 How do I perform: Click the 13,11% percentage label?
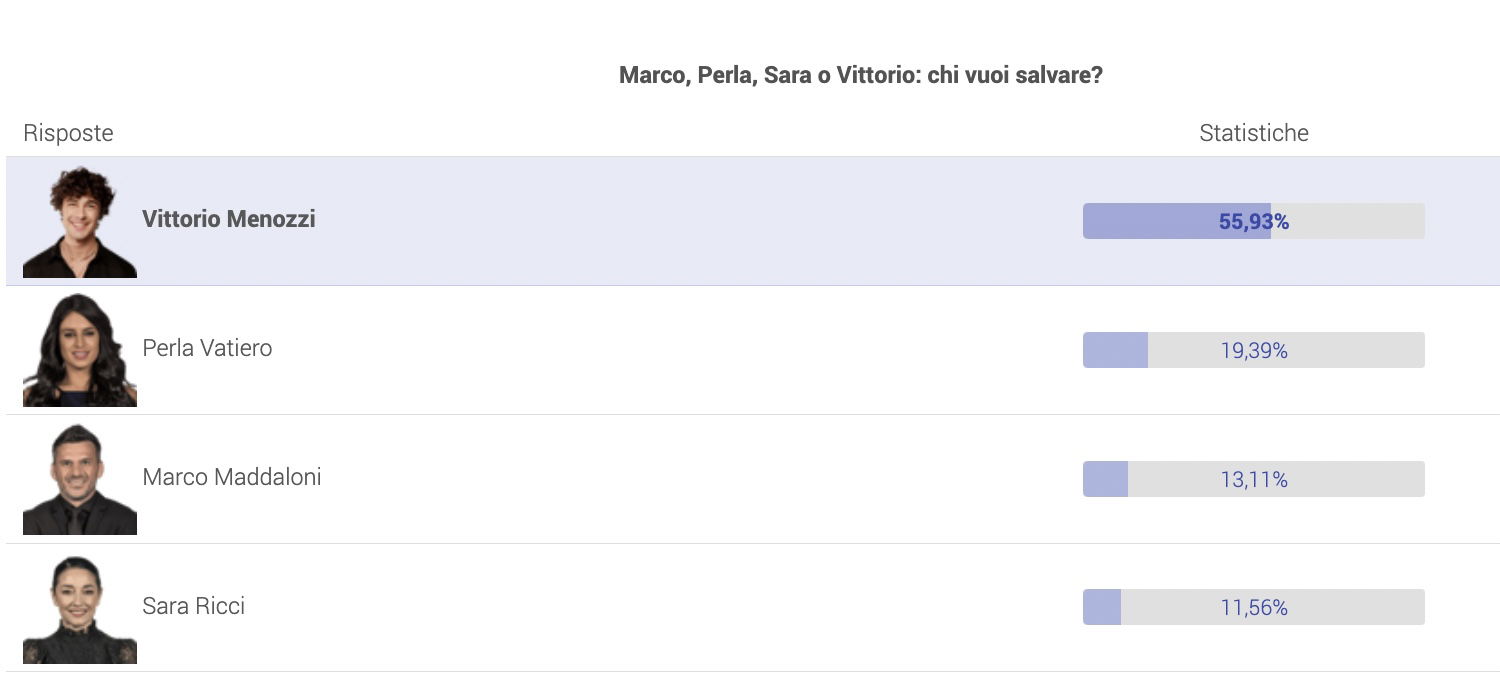1254,480
